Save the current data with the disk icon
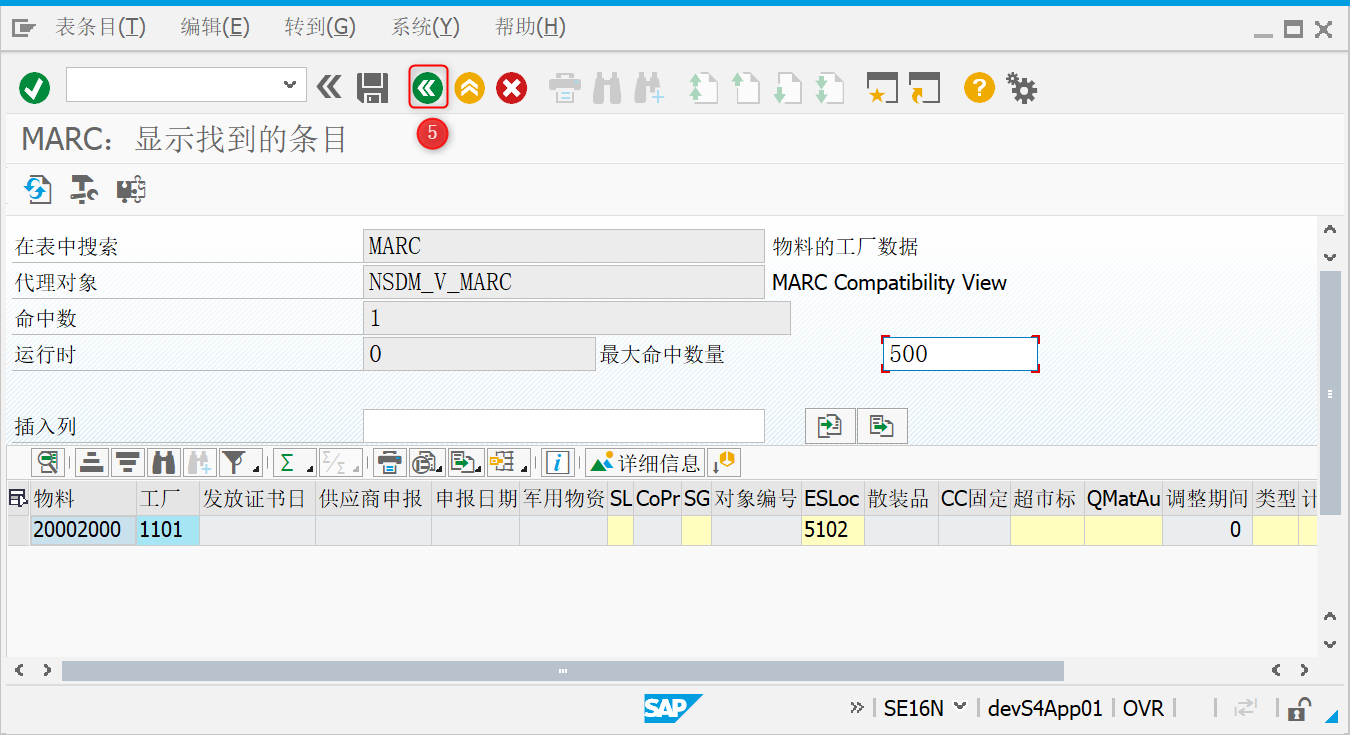 pos(371,88)
